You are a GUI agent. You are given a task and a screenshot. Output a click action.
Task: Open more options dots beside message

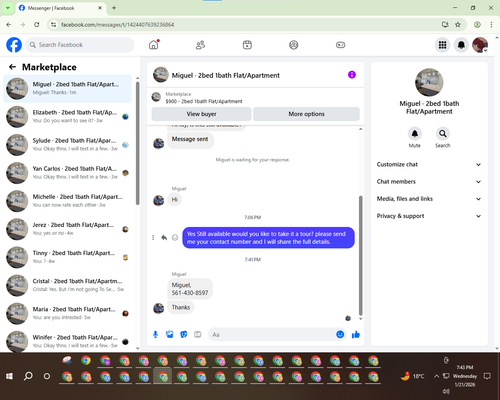(153, 238)
